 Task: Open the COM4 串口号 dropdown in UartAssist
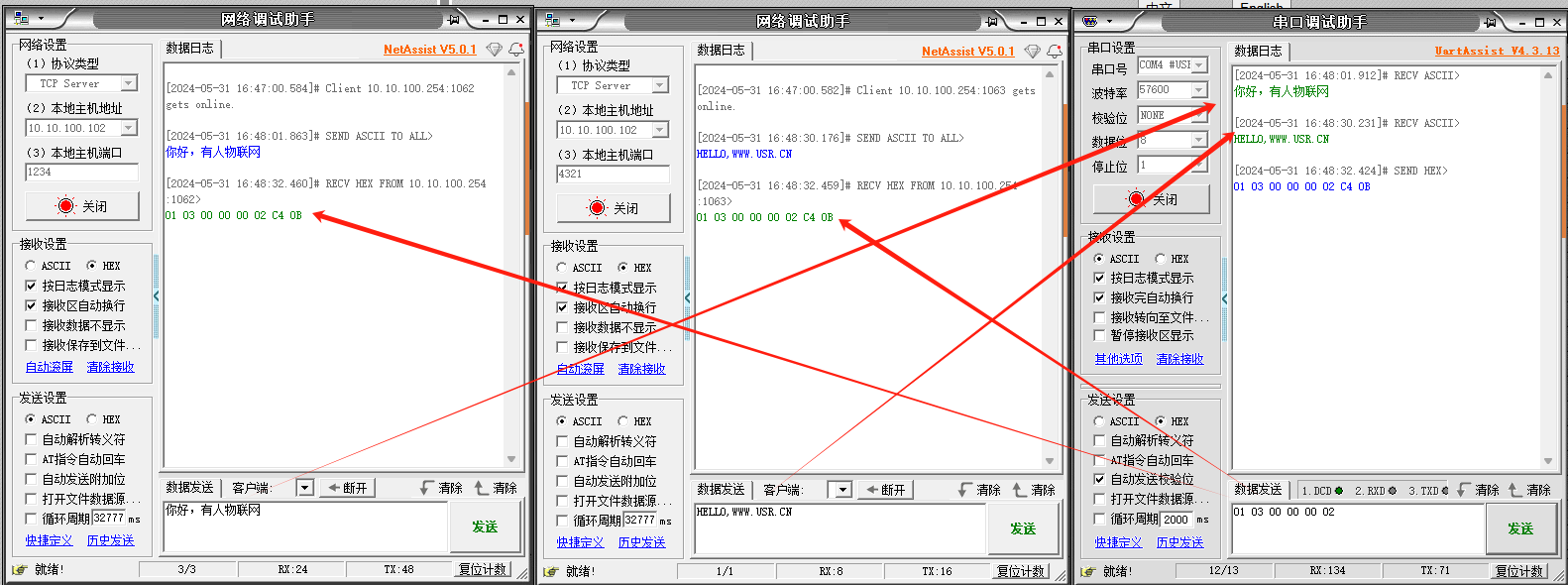[x=1199, y=64]
